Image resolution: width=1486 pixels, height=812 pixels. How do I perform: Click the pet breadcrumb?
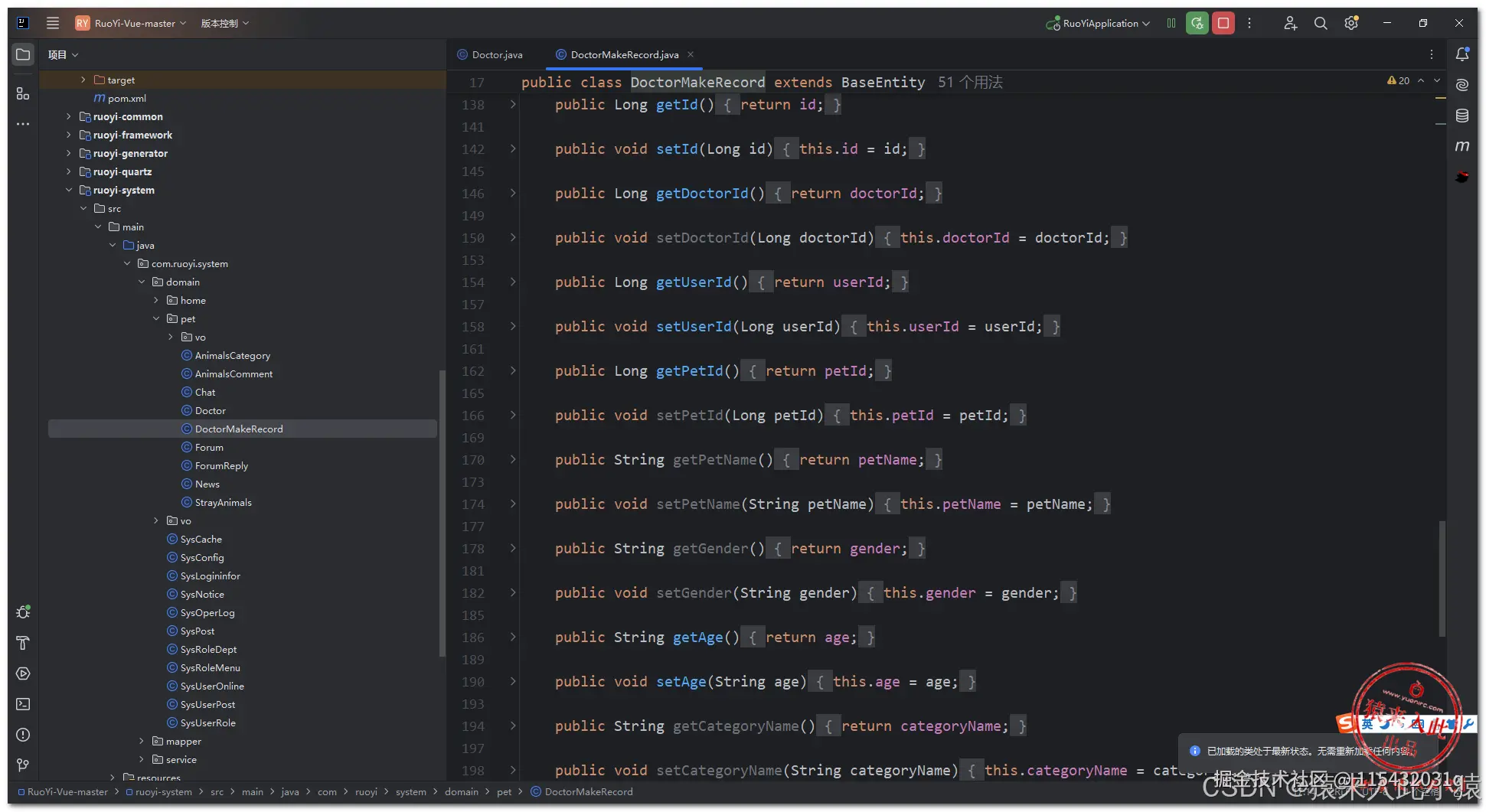504,791
